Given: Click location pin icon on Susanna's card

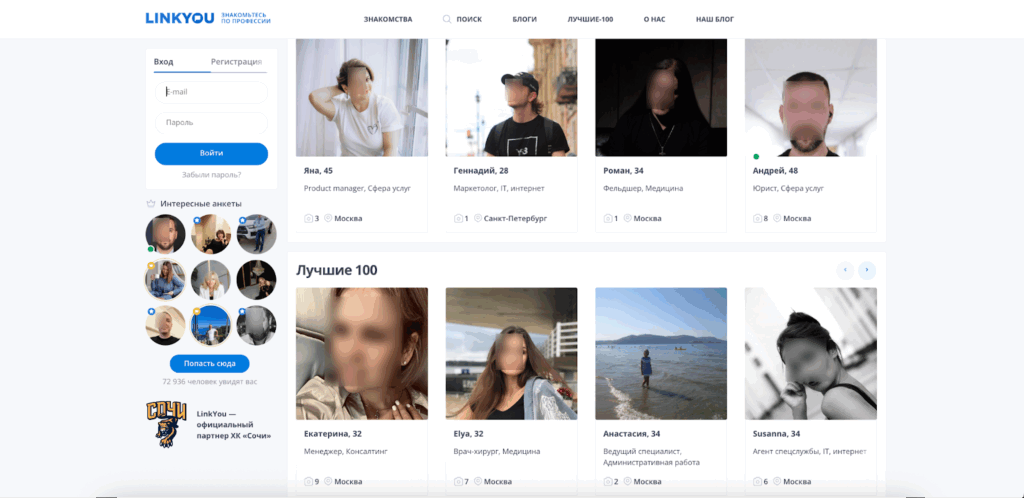Looking at the screenshot, I should pyautogui.click(x=777, y=482).
